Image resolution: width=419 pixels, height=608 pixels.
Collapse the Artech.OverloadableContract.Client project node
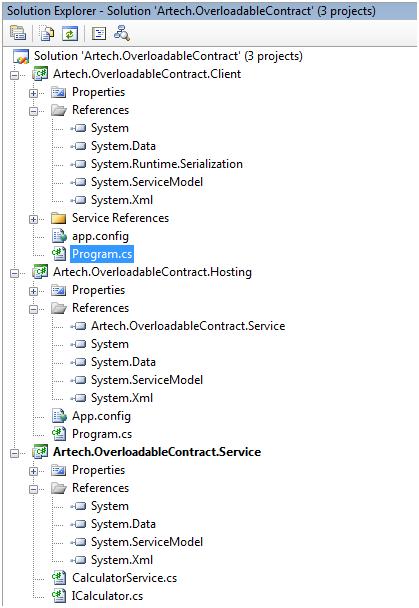[14, 75]
